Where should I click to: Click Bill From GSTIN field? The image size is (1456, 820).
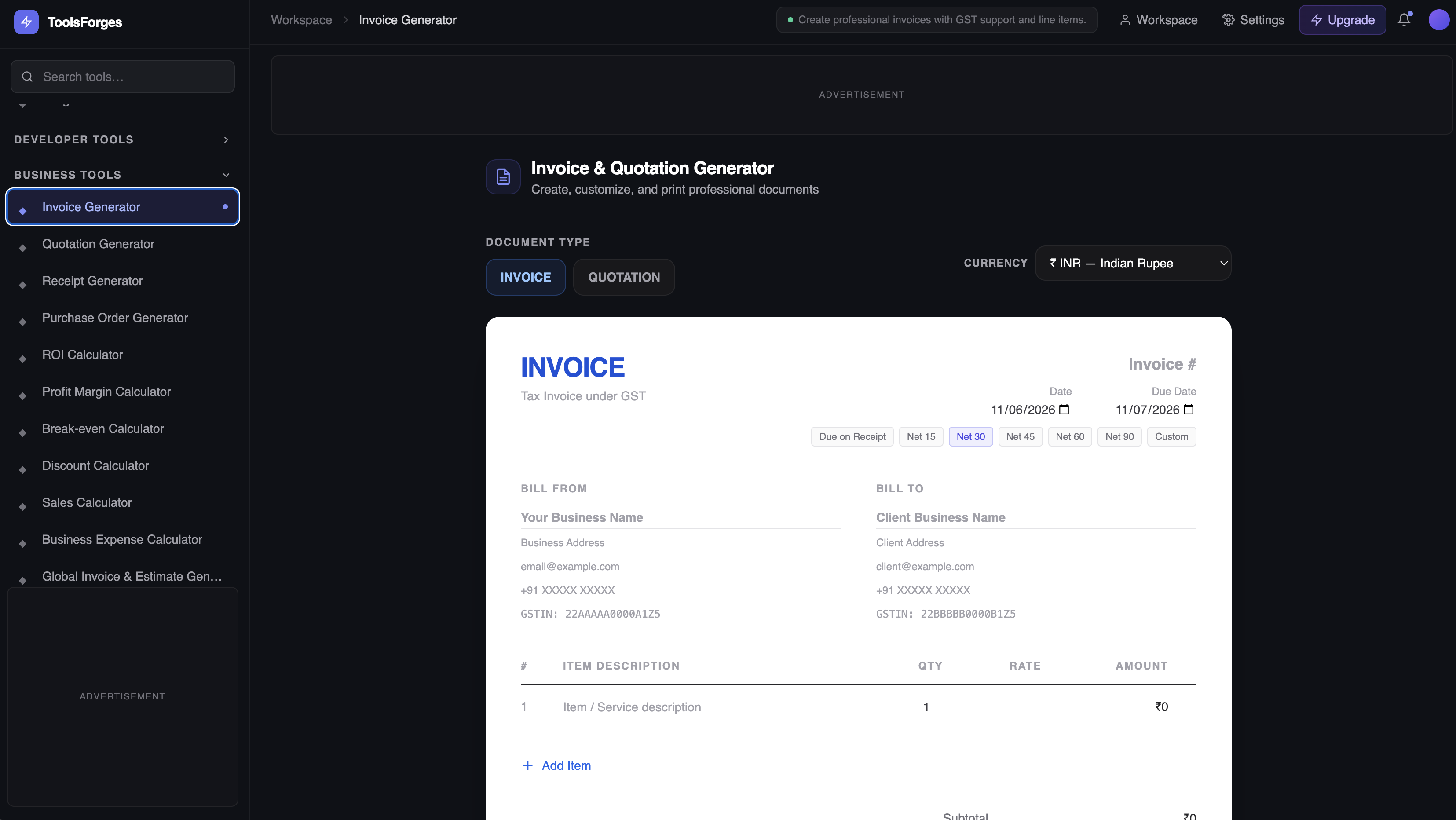pyautogui.click(x=680, y=614)
